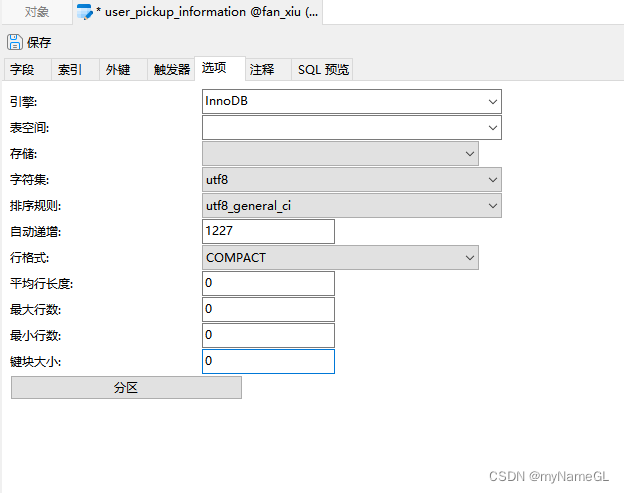Switch to the 对象 tab
Viewport: 624px width, 493px height.
37,12
